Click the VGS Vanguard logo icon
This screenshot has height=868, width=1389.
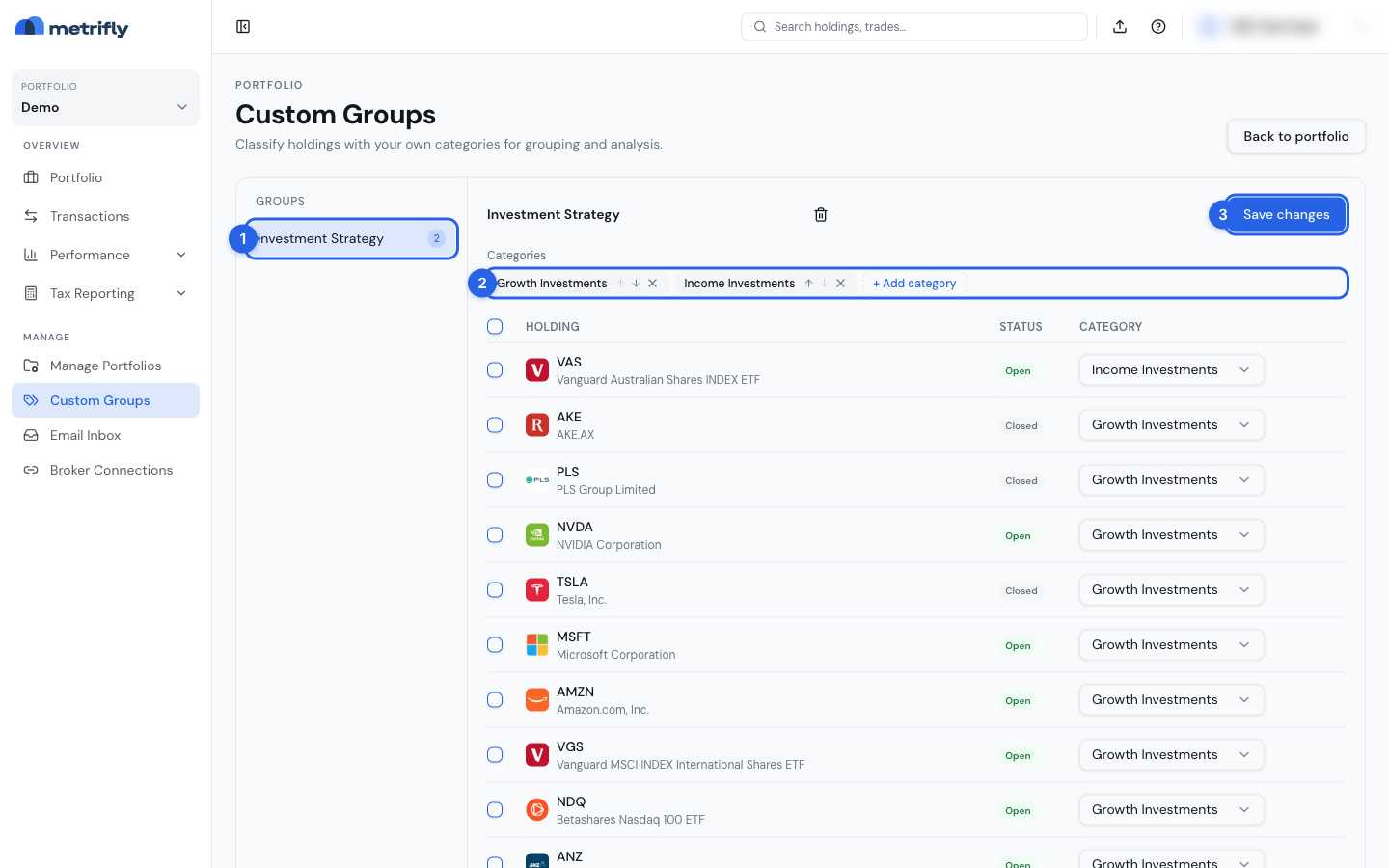tap(537, 755)
